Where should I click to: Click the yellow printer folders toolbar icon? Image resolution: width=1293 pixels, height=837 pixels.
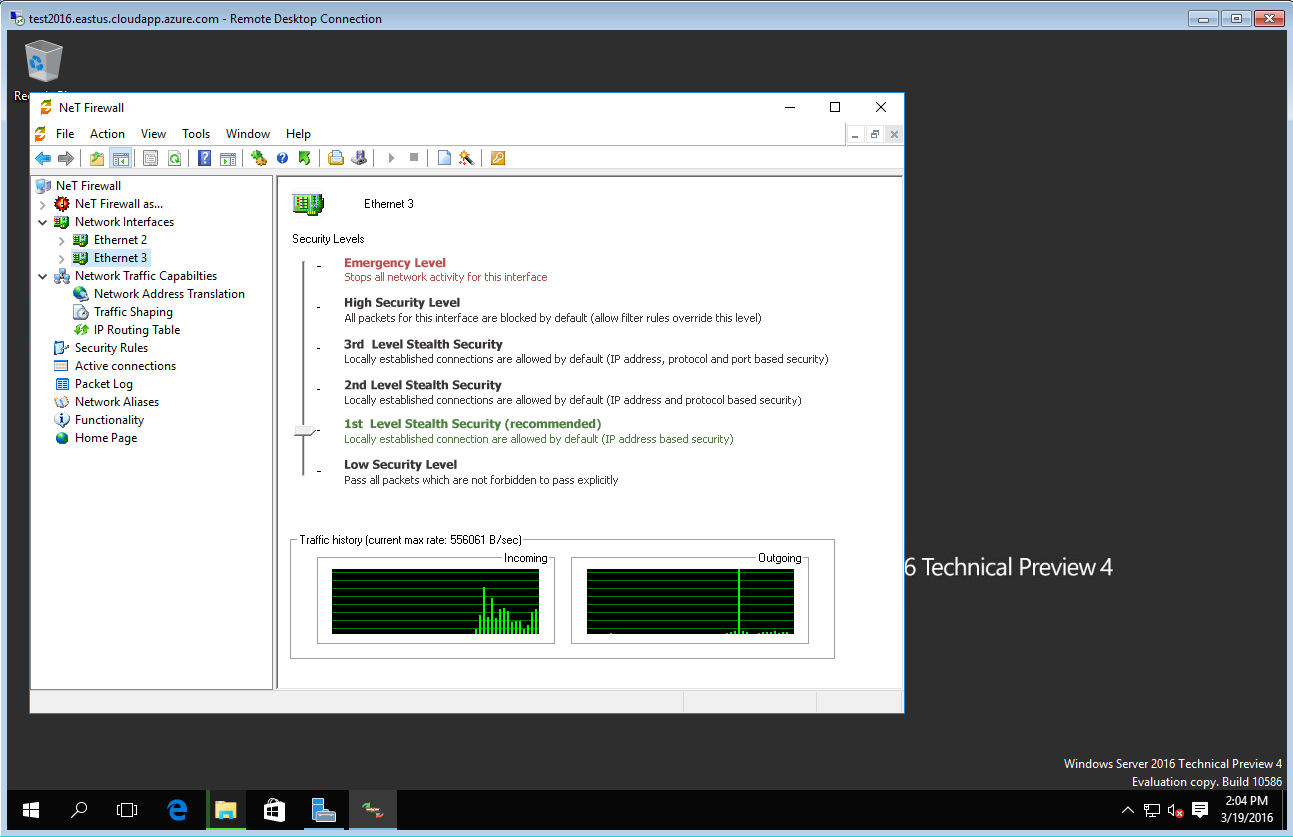click(336, 158)
